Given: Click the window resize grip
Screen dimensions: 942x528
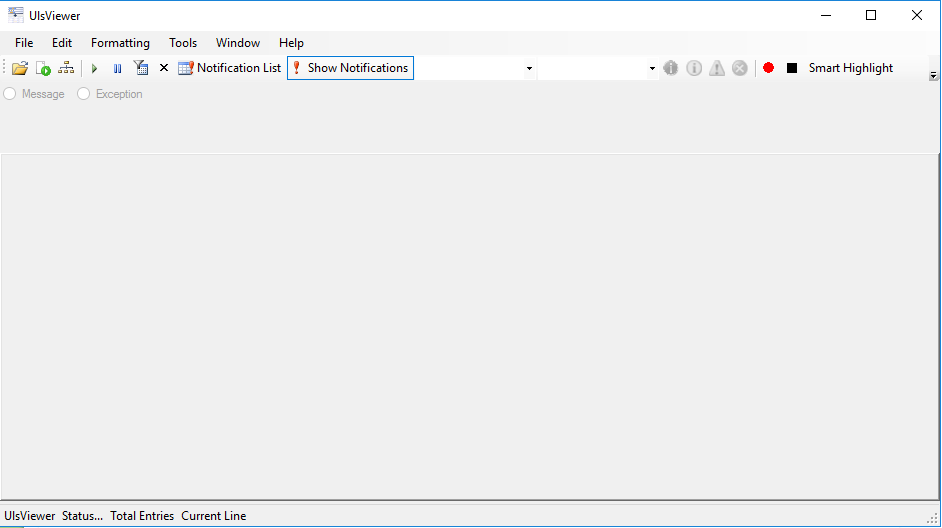Looking at the screenshot, I should click(x=932, y=518).
